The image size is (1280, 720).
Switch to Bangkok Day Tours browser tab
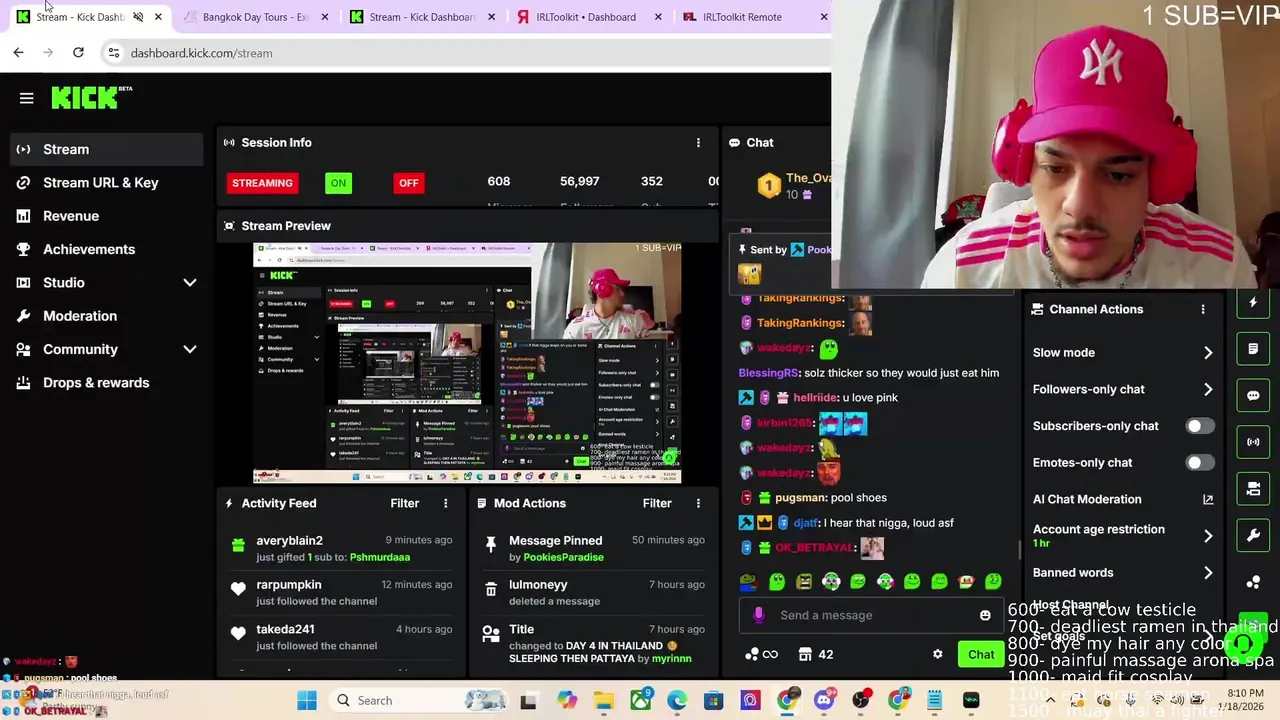click(256, 17)
